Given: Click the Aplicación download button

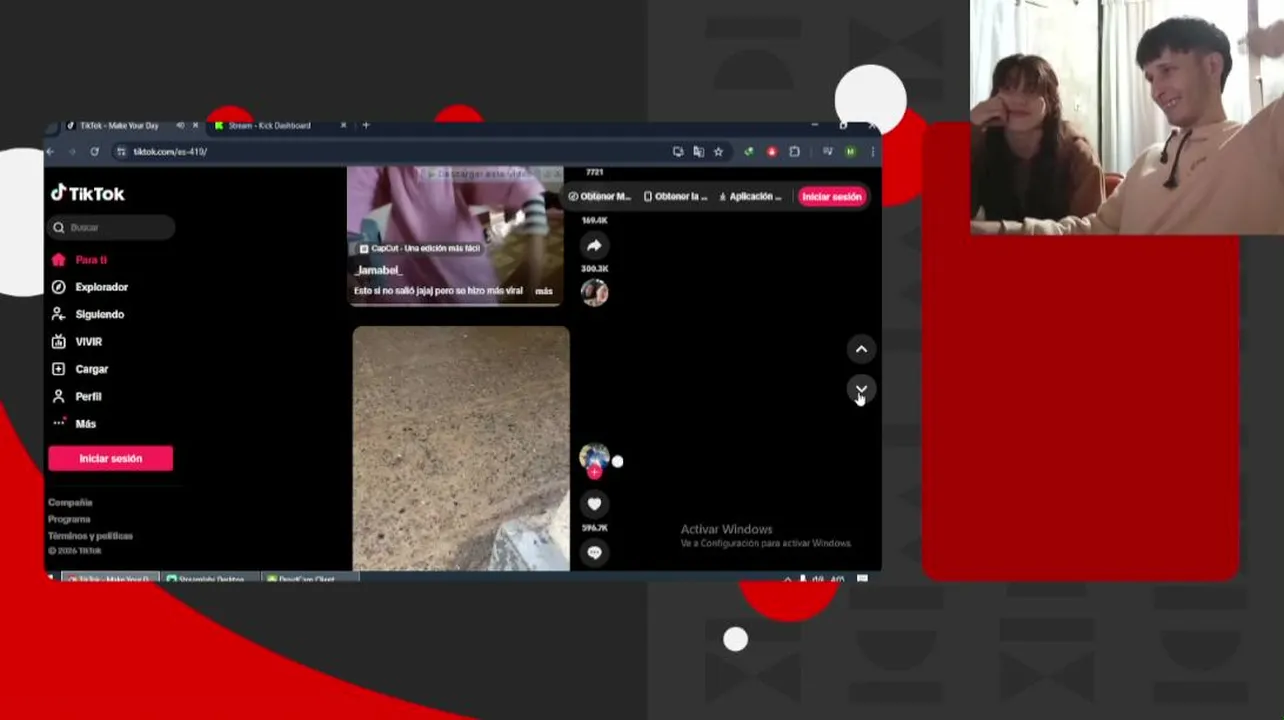Looking at the screenshot, I should [750, 197].
